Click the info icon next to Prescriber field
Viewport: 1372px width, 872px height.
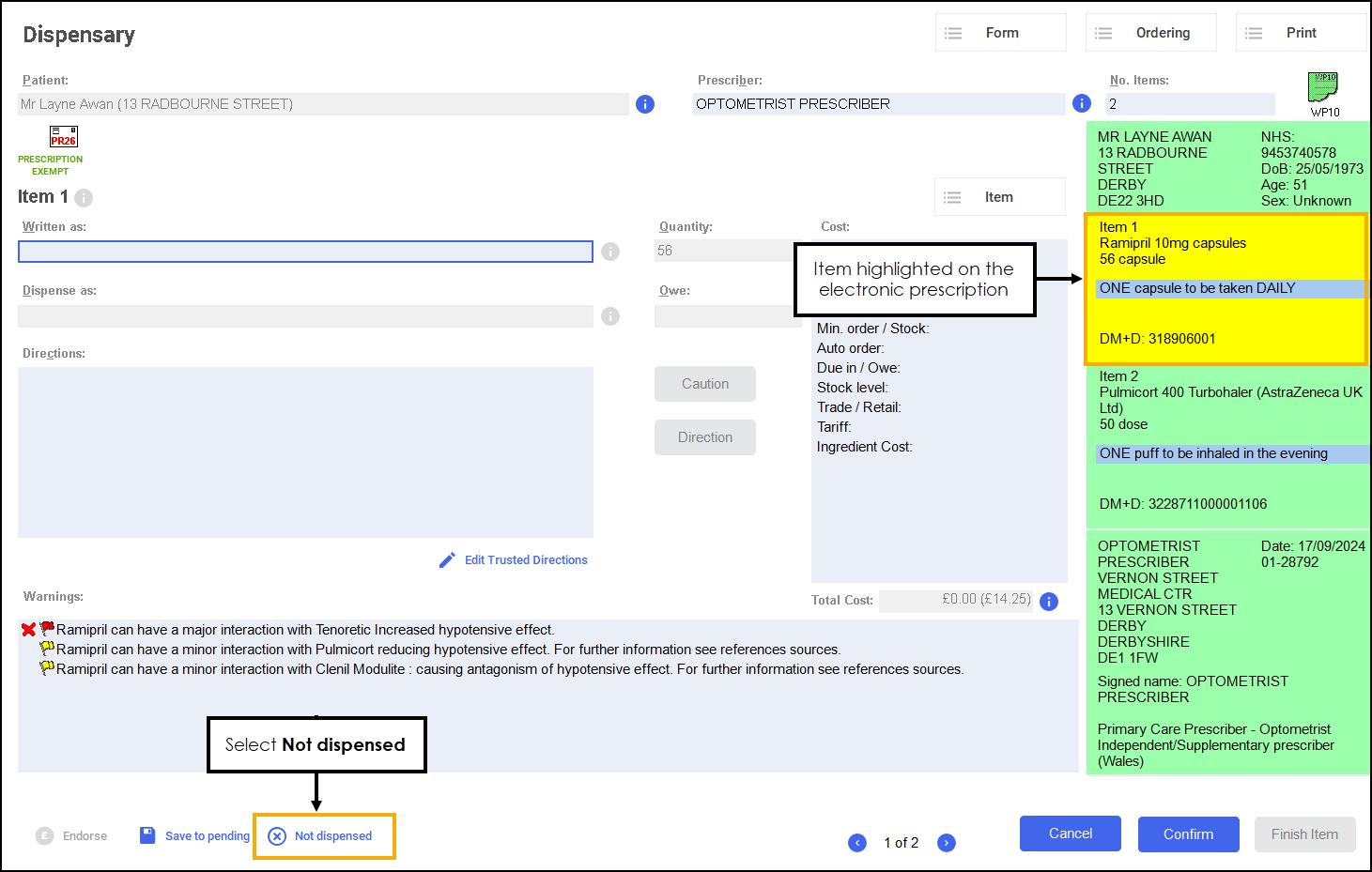point(1082,103)
